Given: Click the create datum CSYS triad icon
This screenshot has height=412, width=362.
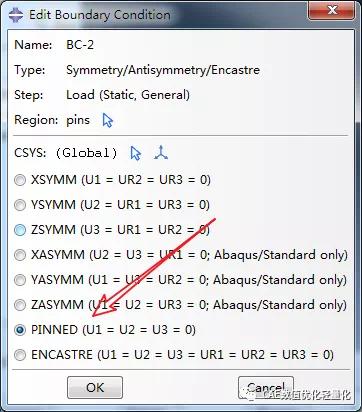Looking at the screenshot, I should pos(161,153).
